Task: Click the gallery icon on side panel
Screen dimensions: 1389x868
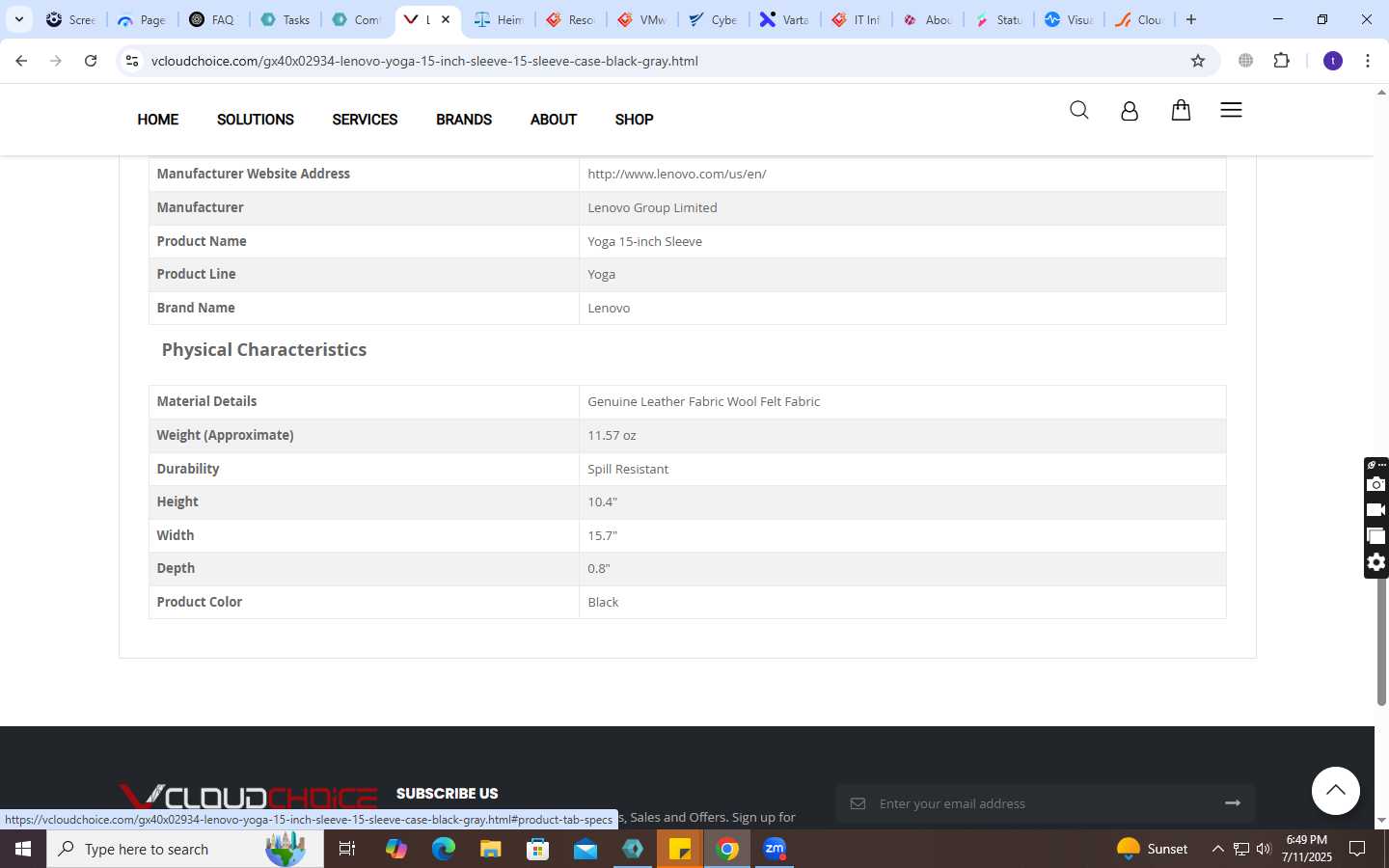Action: tap(1376, 536)
